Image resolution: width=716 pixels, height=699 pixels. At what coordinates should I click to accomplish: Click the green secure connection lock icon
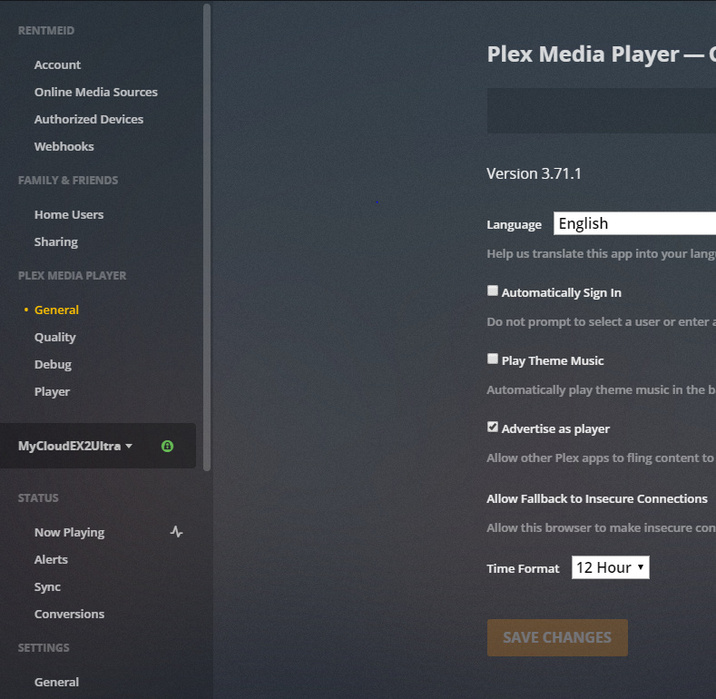pos(168,446)
